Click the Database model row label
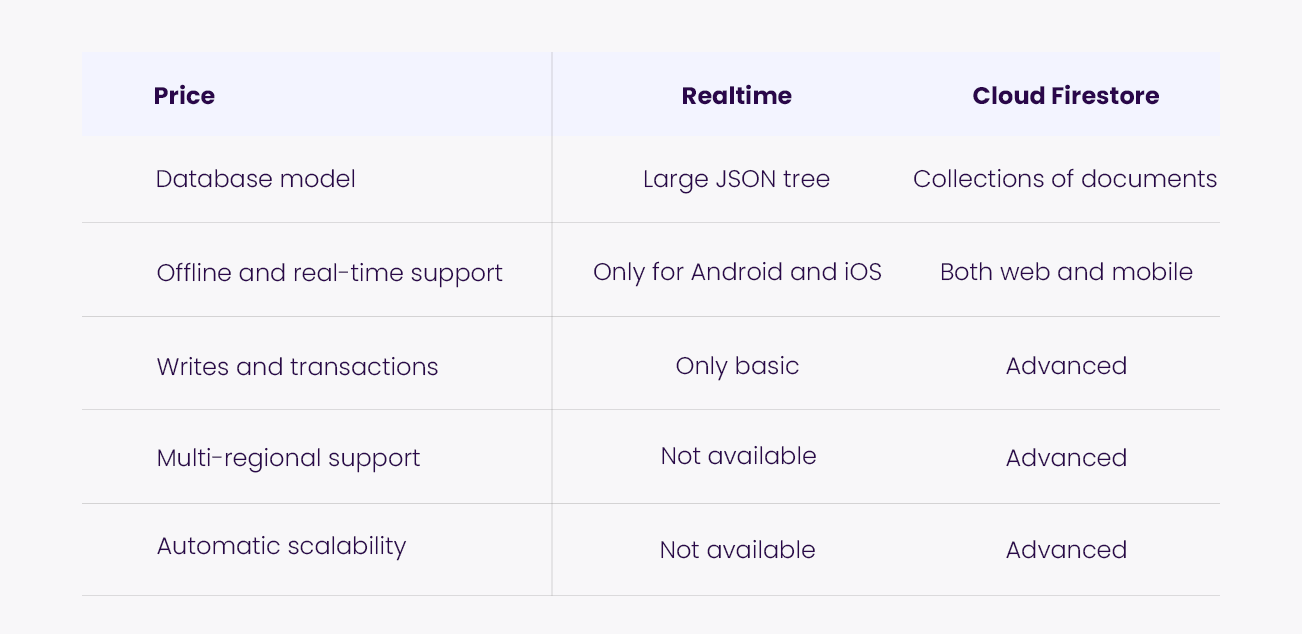Viewport: 1302px width, 634px height. point(256,179)
